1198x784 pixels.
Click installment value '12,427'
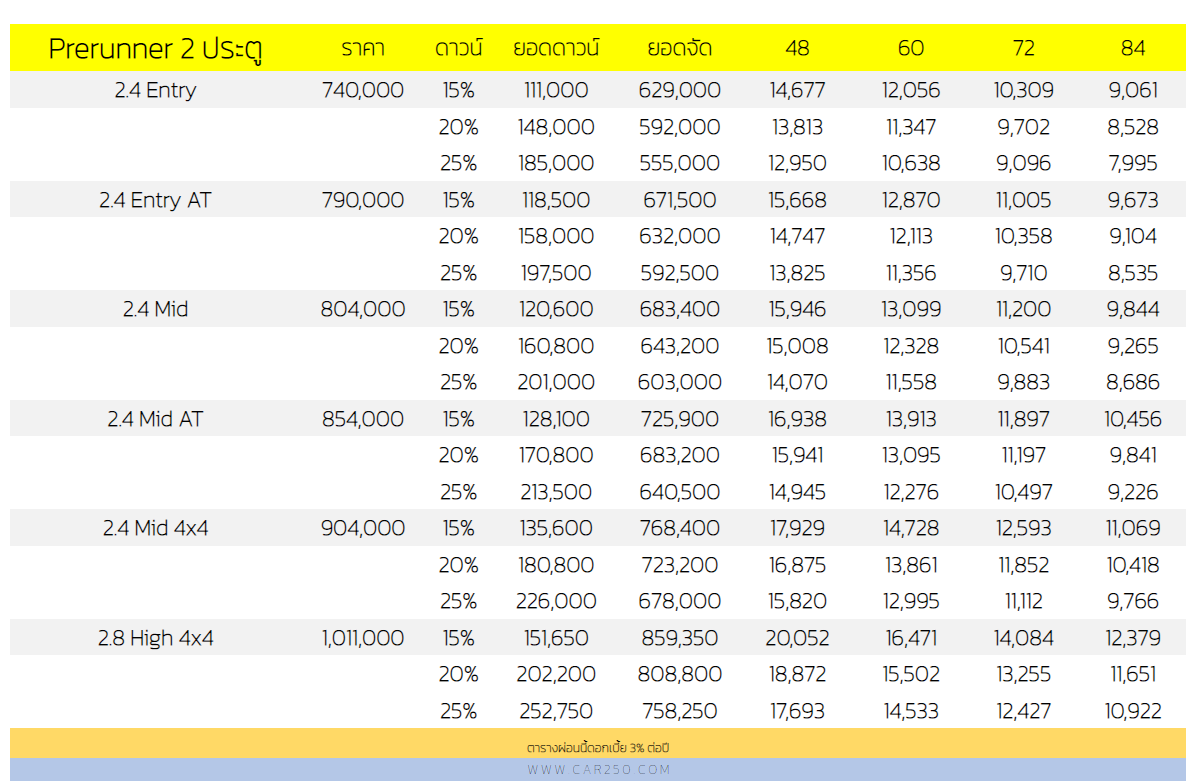[1024, 711]
